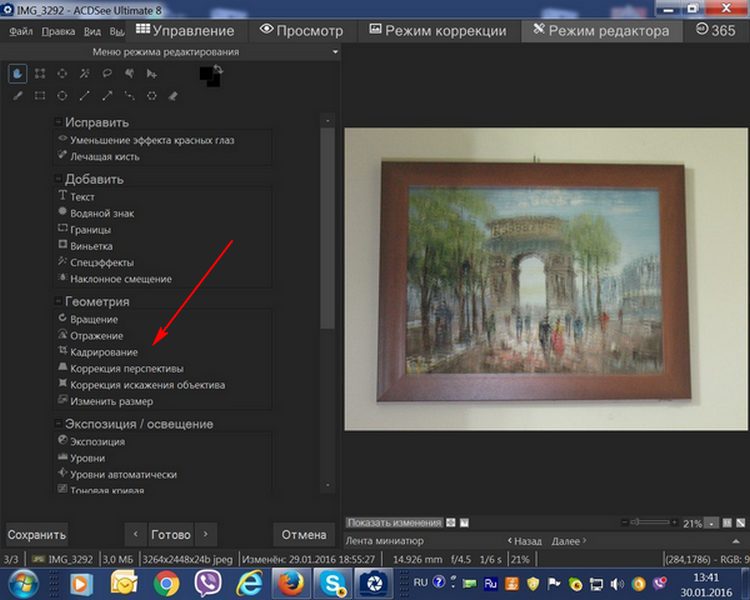Click the Отмена button
The image size is (750, 600).
tap(304, 534)
